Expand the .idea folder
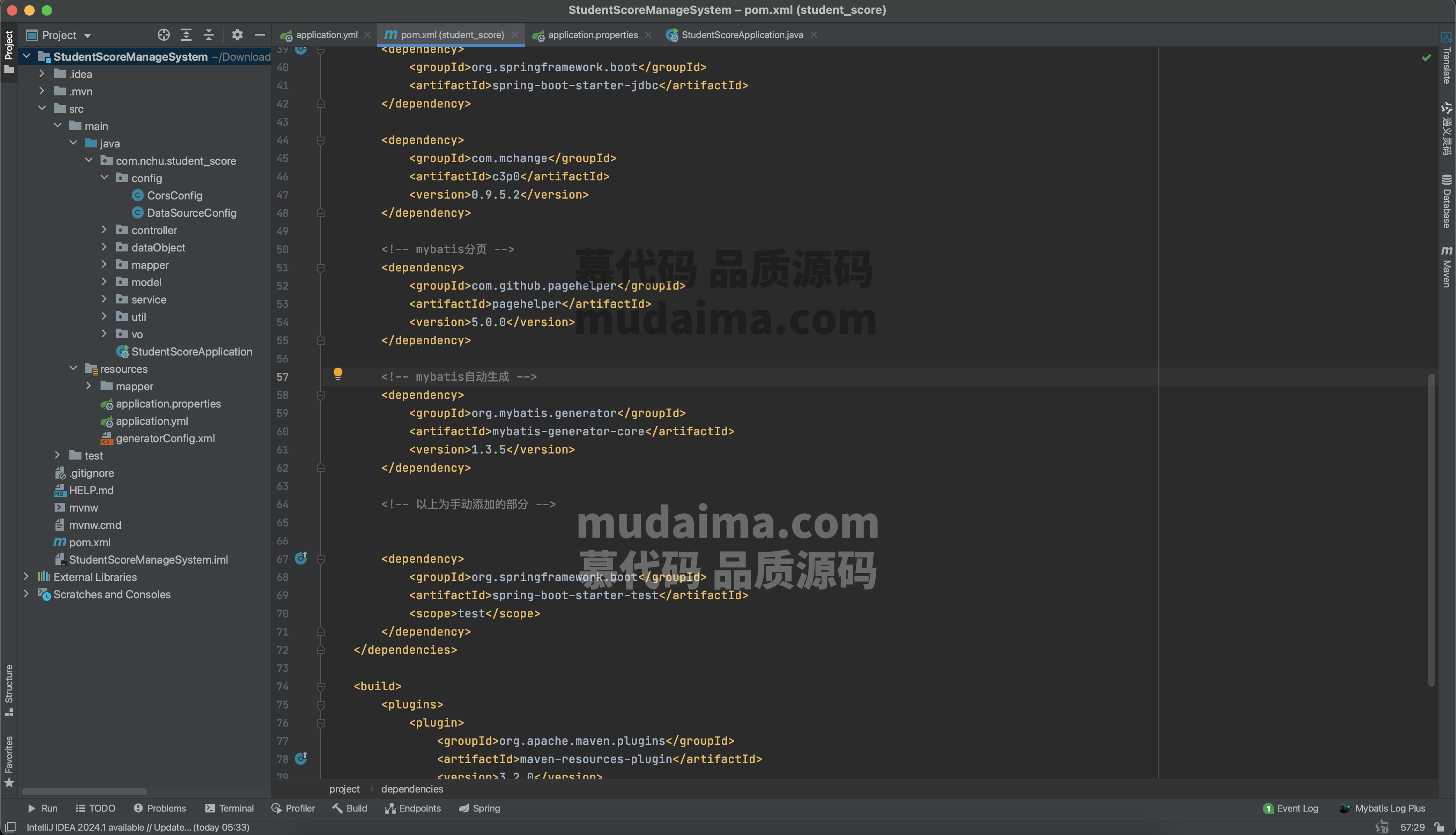 (x=41, y=73)
